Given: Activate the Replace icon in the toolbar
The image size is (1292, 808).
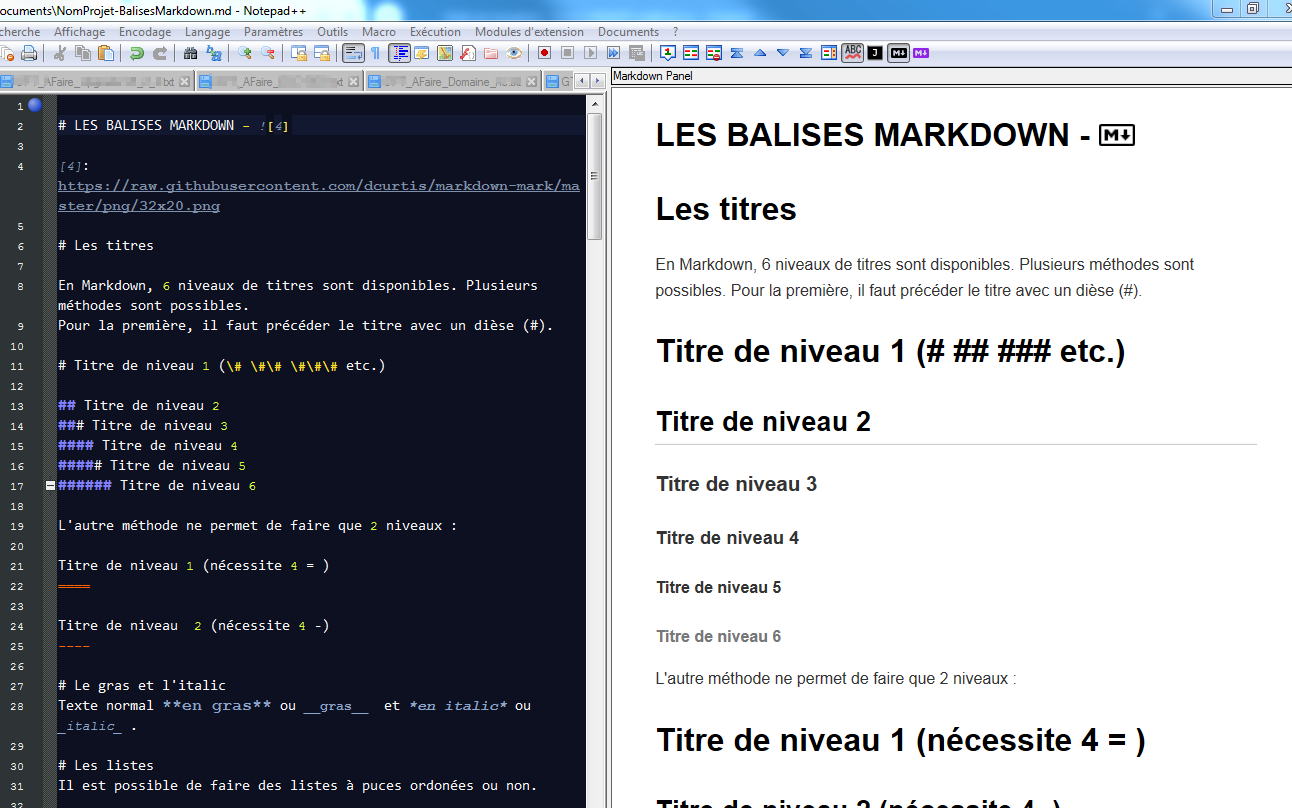Looking at the screenshot, I should pyautogui.click(x=213, y=52).
